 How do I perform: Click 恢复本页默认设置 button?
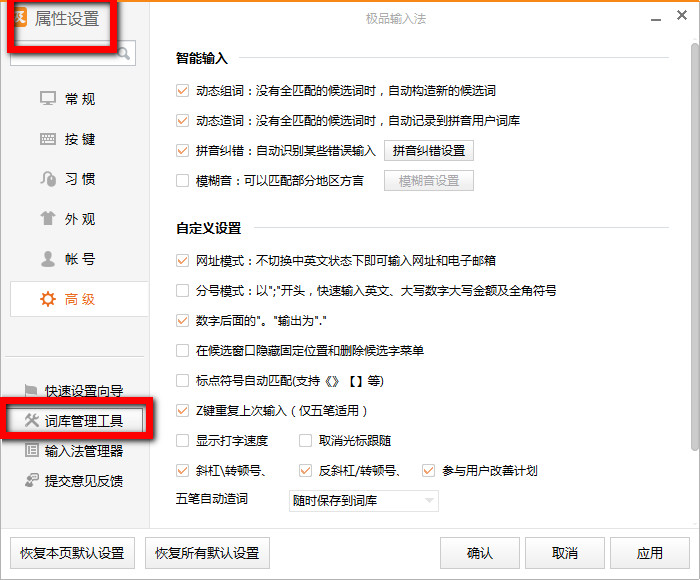(x=71, y=553)
